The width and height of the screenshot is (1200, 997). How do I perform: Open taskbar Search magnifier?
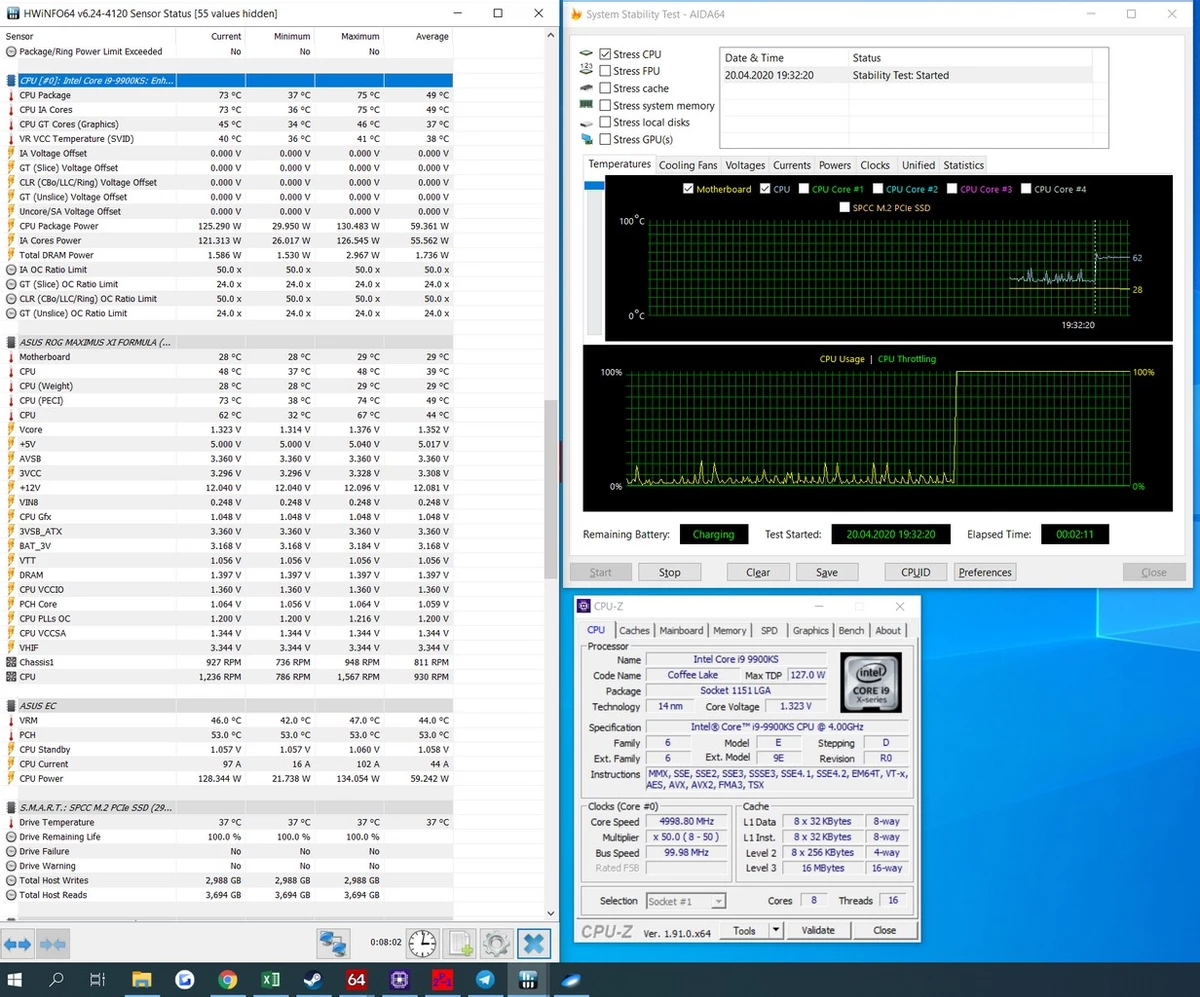[57, 980]
